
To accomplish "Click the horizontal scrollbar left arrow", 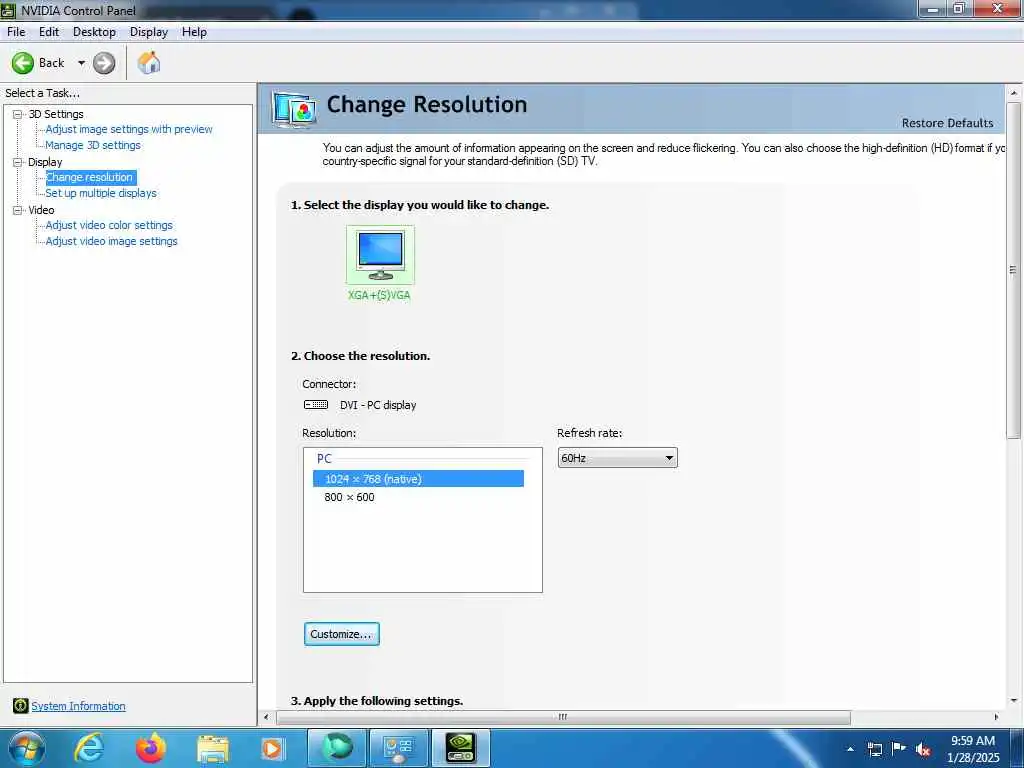I will tap(266, 717).
